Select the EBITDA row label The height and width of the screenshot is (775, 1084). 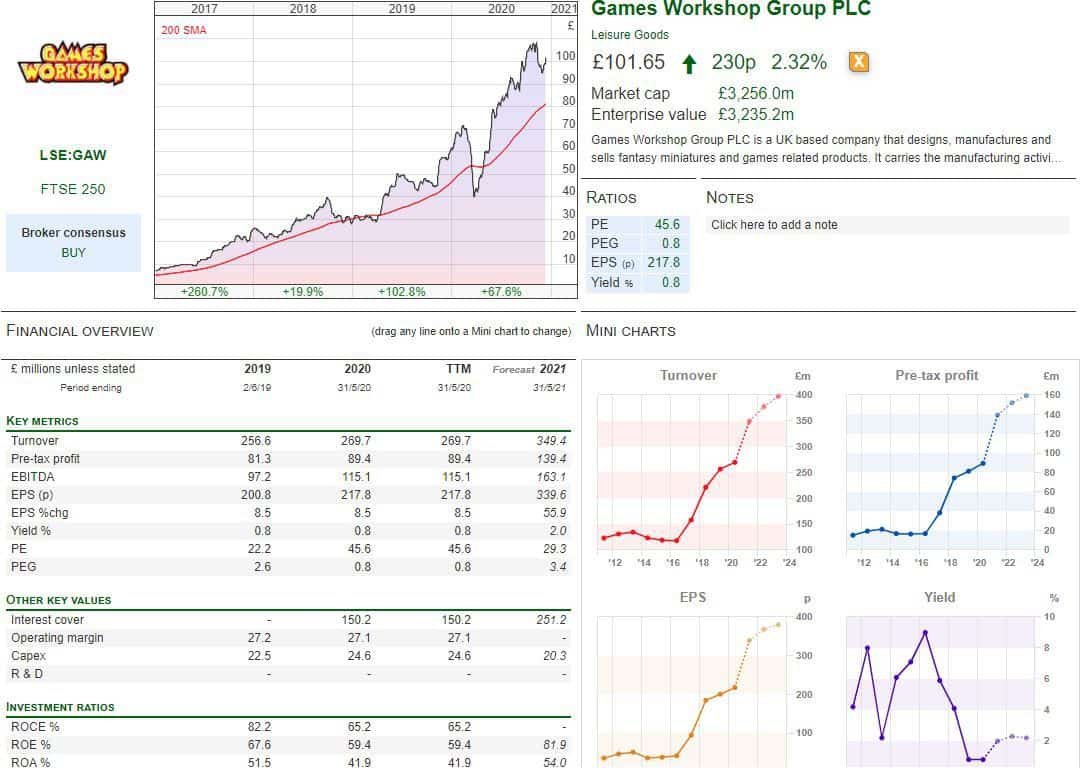click(32, 476)
